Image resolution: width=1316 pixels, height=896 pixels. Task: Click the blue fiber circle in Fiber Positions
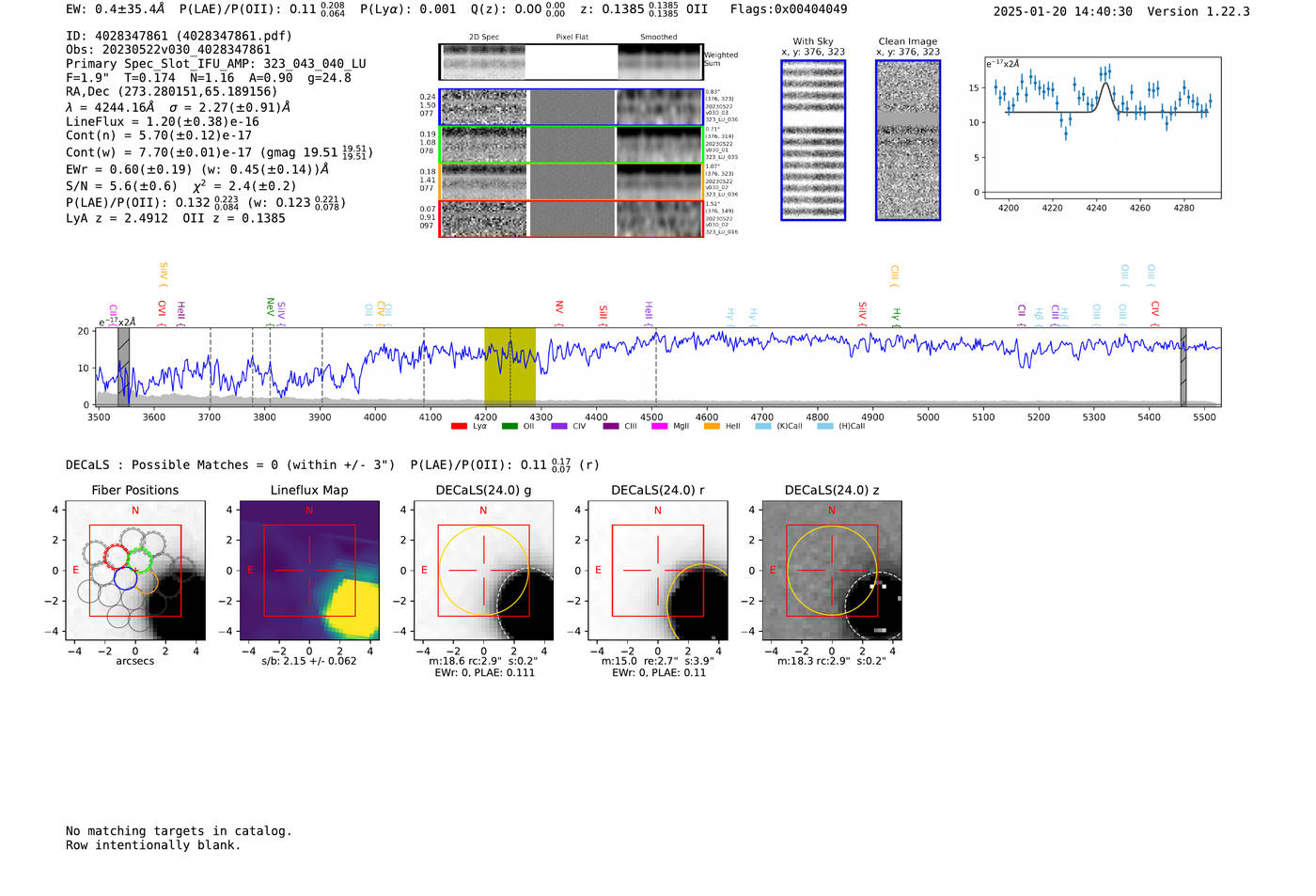(x=126, y=578)
